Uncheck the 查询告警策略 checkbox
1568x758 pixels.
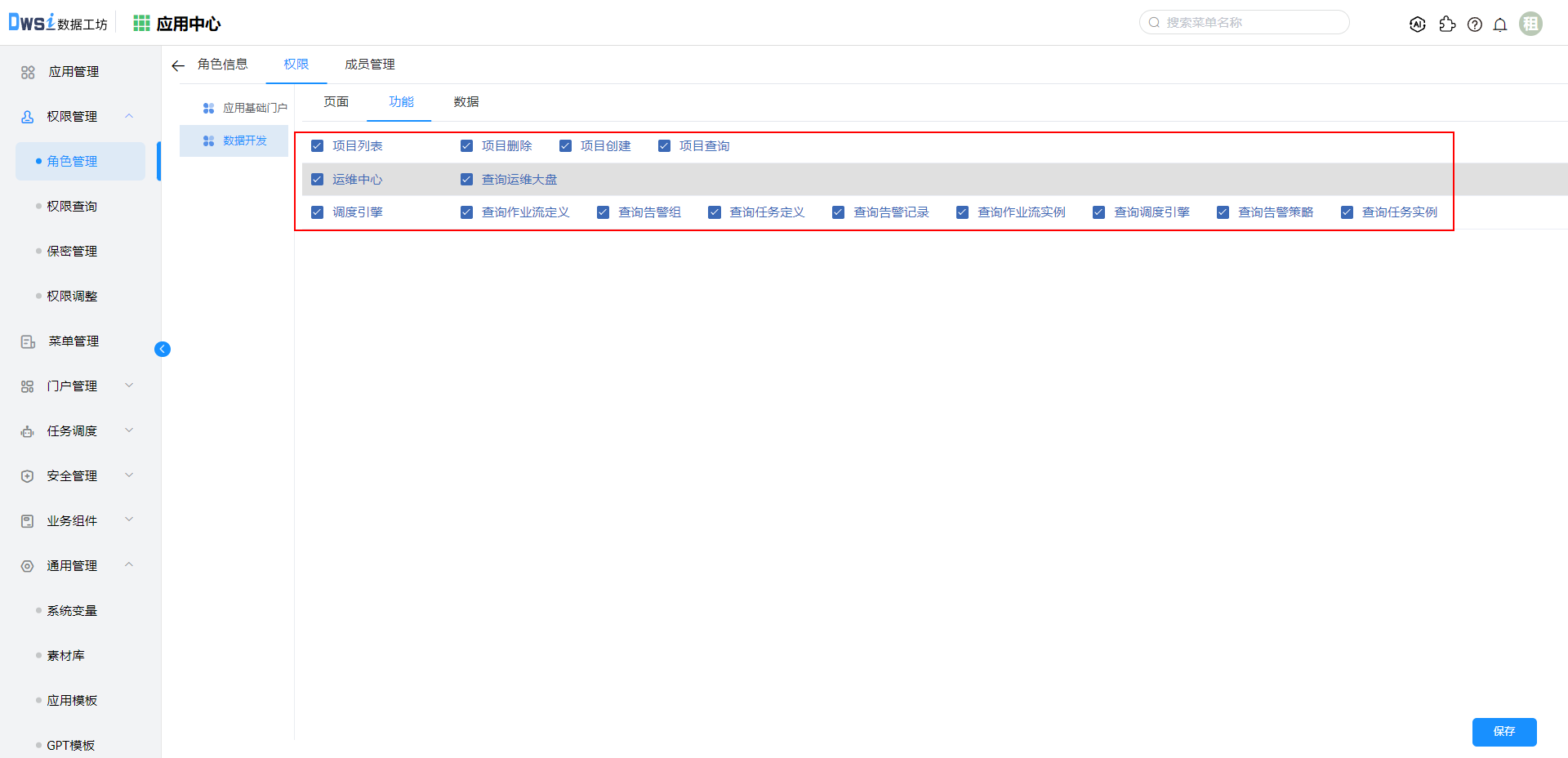[1223, 212]
